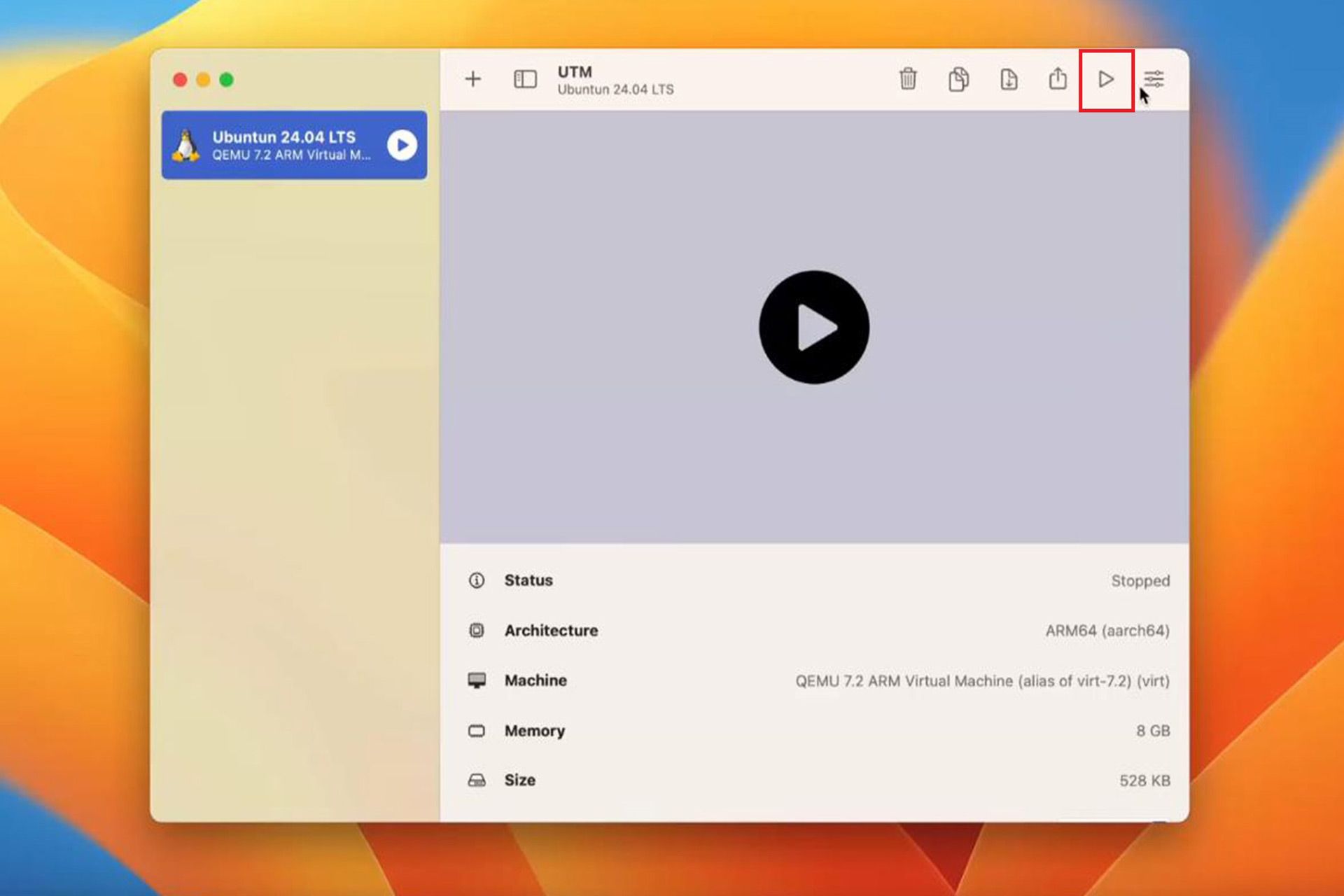This screenshot has width=1344, height=896.
Task: Click the Architecture chip icon
Action: click(x=477, y=631)
